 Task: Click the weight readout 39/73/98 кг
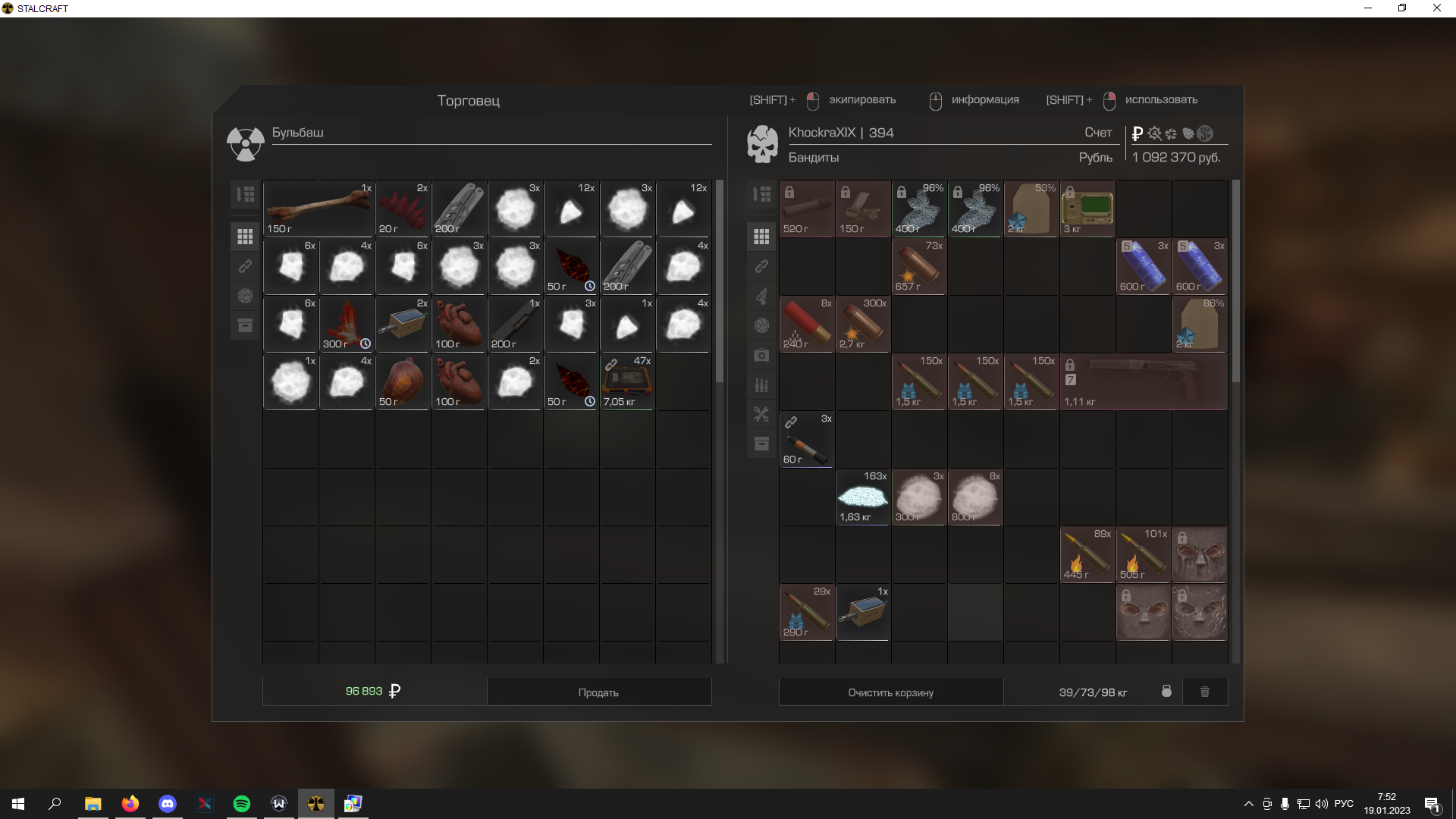1093,692
